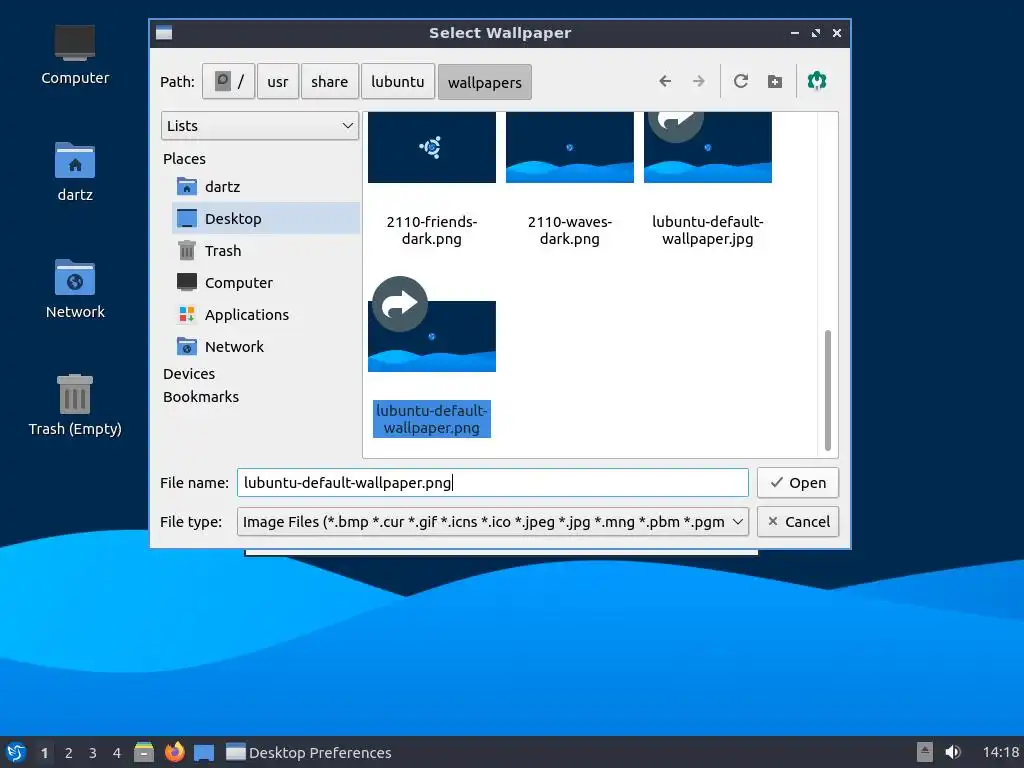Click the root path button
Viewport: 1024px width, 768px height.
(229, 82)
